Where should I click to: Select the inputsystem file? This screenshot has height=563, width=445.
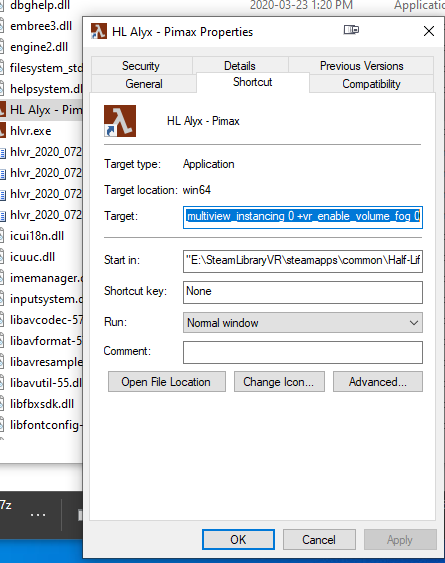click(46, 299)
